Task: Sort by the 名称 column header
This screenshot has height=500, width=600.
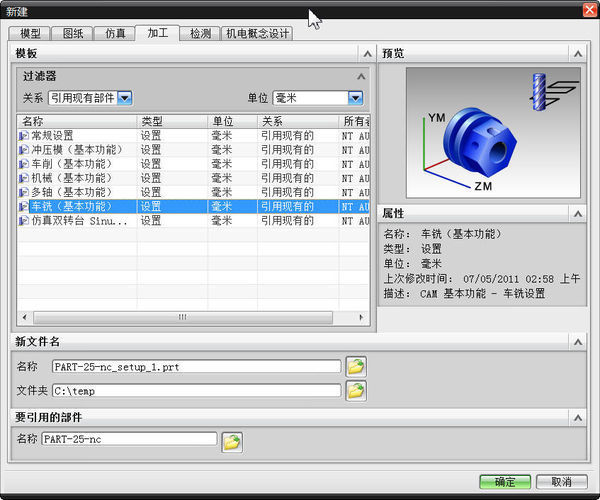Action: pyautogui.click(x=77, y=121)
